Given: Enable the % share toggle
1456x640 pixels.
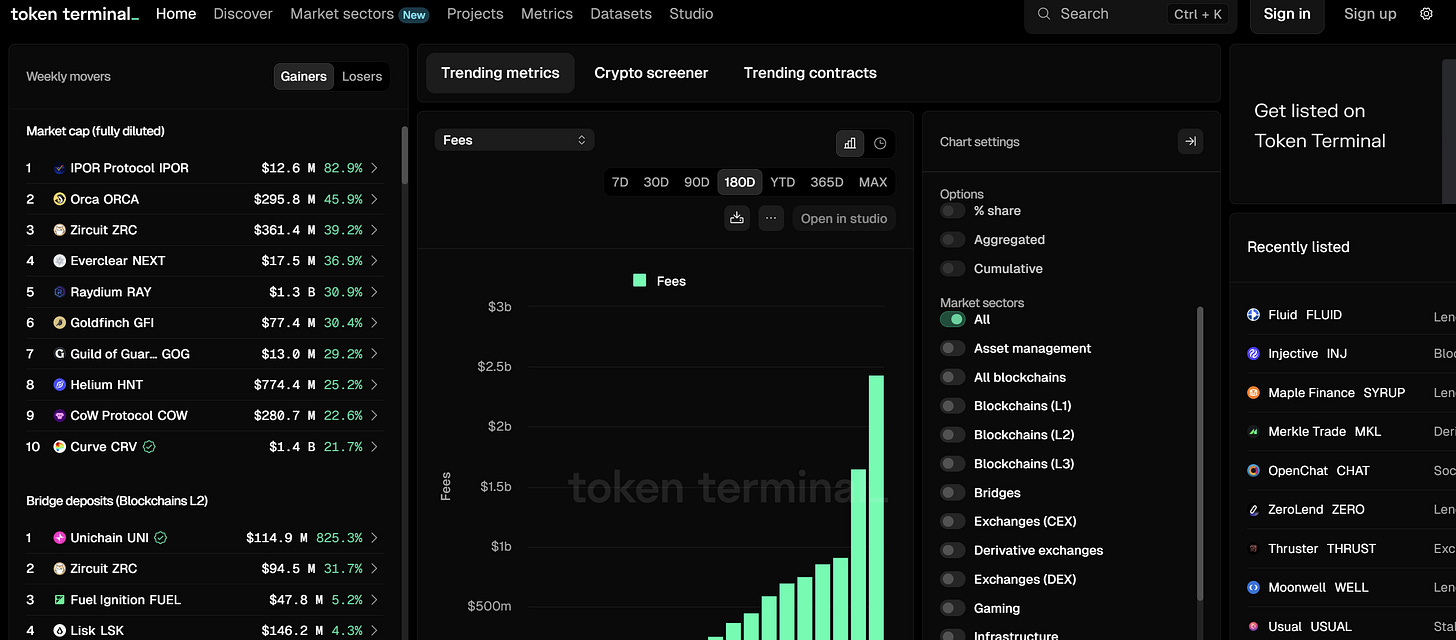Looking at the screenshot, I should [x=953, y=211].
